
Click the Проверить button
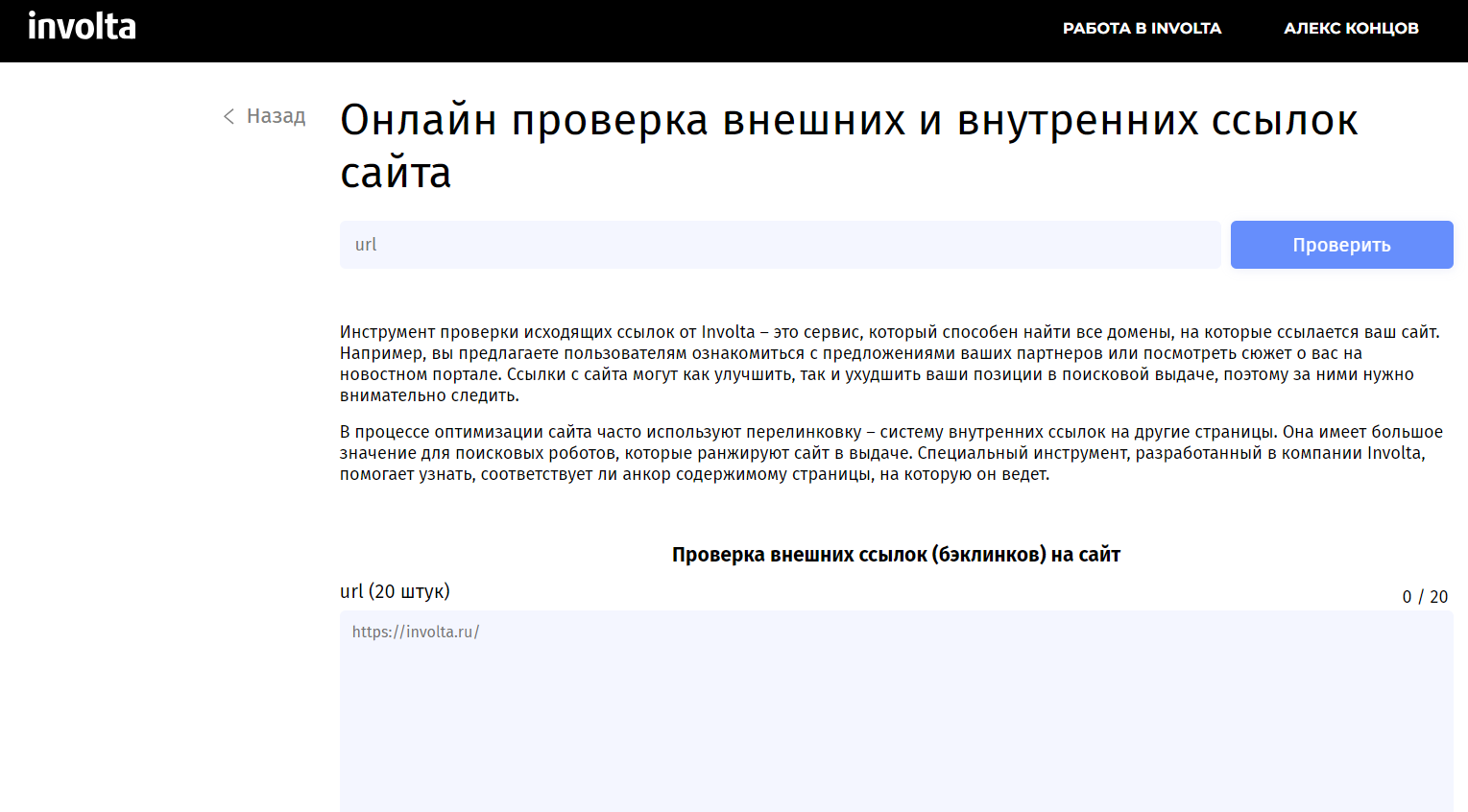click(x=1341, y=245)
